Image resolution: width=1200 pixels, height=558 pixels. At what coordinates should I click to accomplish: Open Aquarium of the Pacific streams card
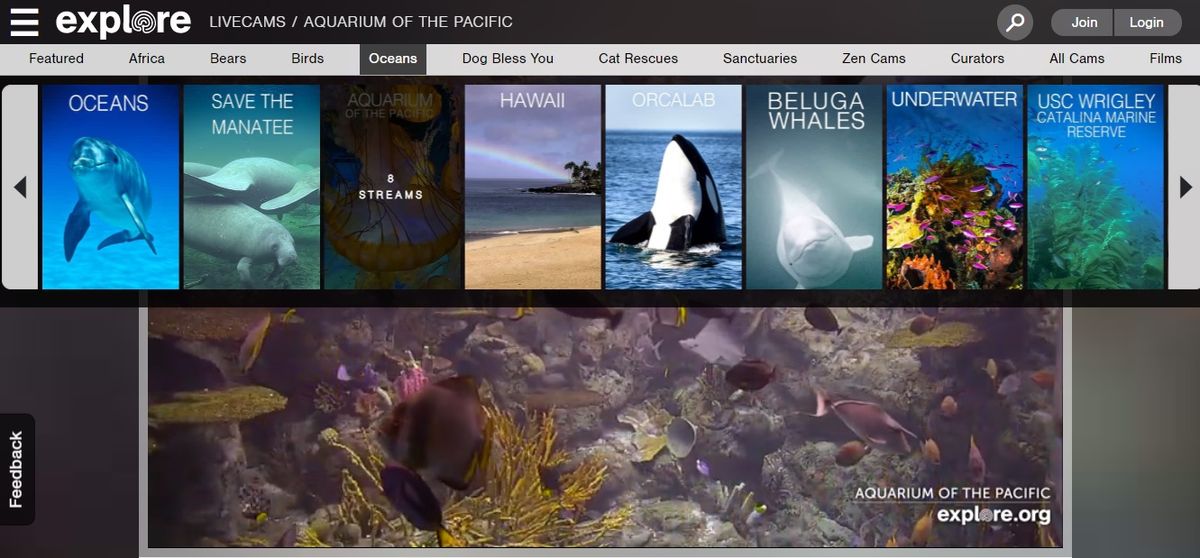point(392,187)
